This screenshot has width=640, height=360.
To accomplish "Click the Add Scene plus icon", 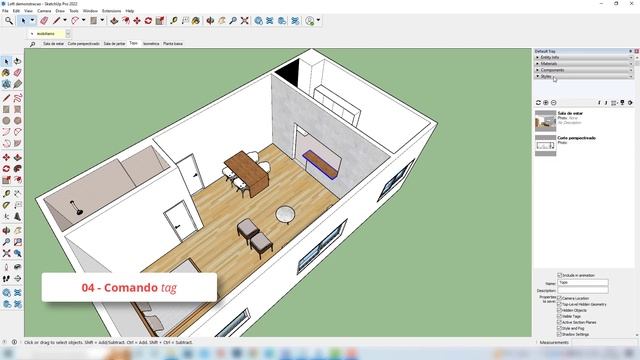I will (x=546, y=103).
